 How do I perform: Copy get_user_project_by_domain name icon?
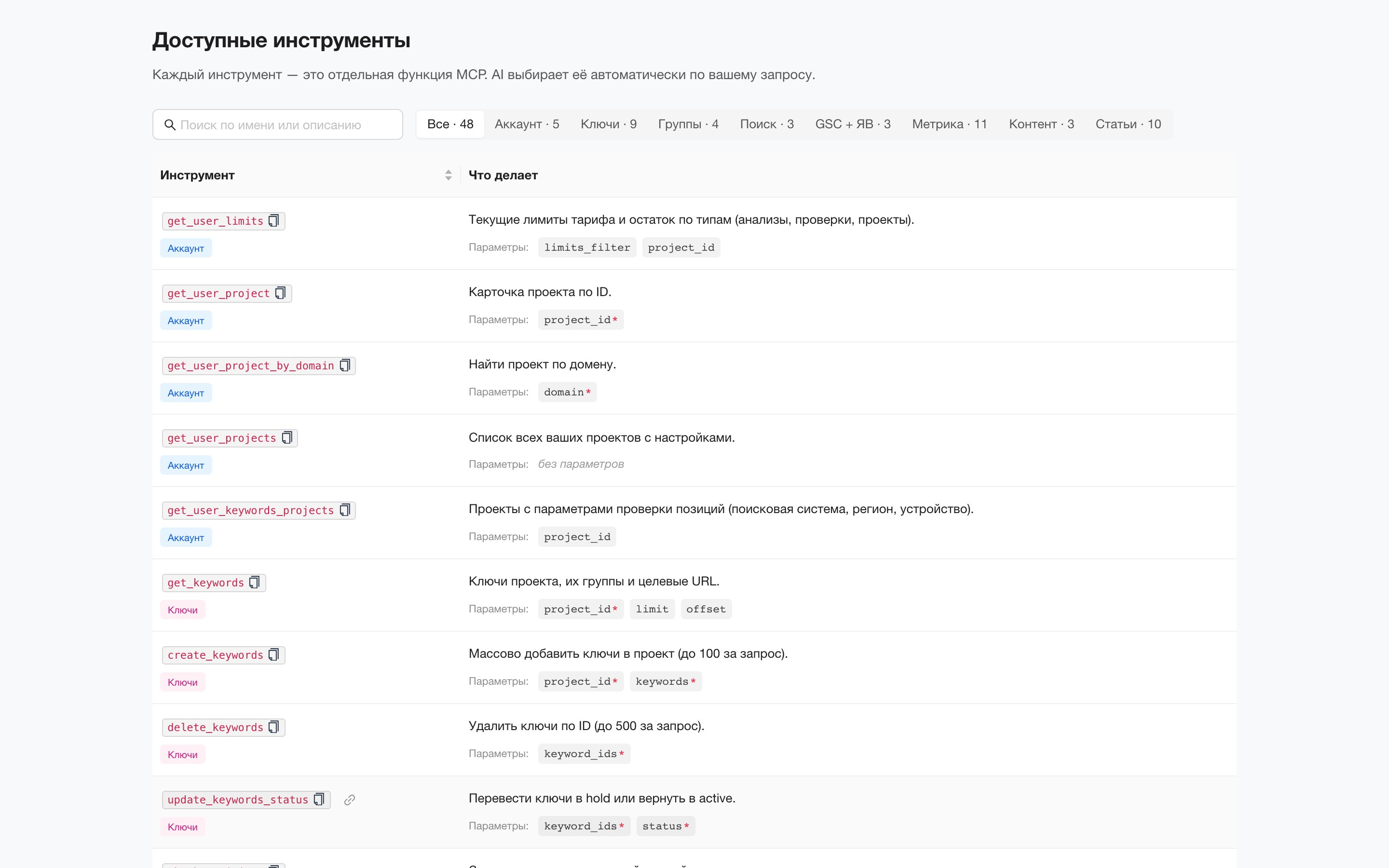345,366
